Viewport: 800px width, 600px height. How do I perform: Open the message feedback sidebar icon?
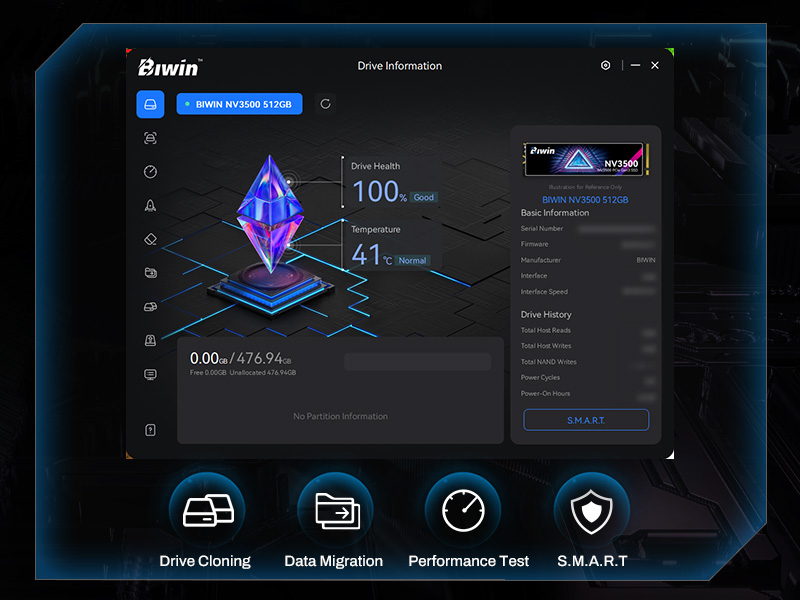coord(150,374)
